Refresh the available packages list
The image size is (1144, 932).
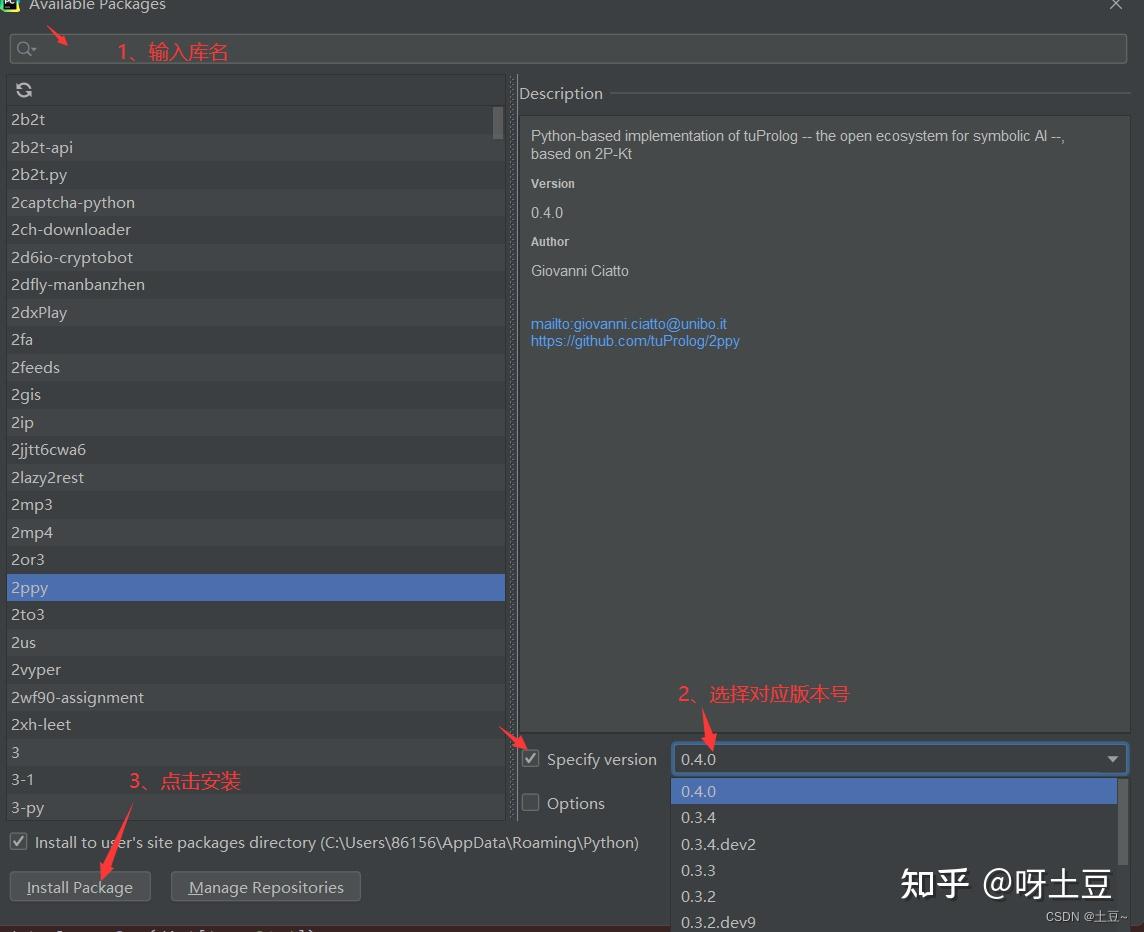click(23, 89)
